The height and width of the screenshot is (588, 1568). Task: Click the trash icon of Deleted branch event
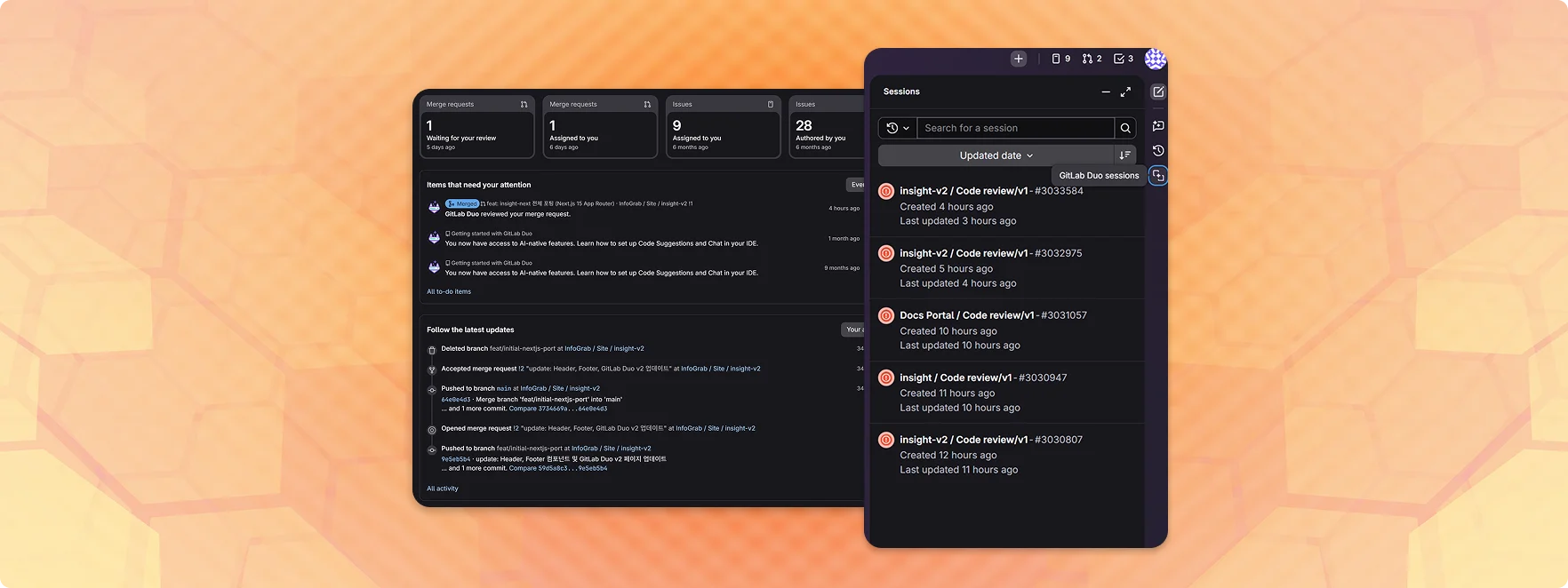tap(432, 350)
